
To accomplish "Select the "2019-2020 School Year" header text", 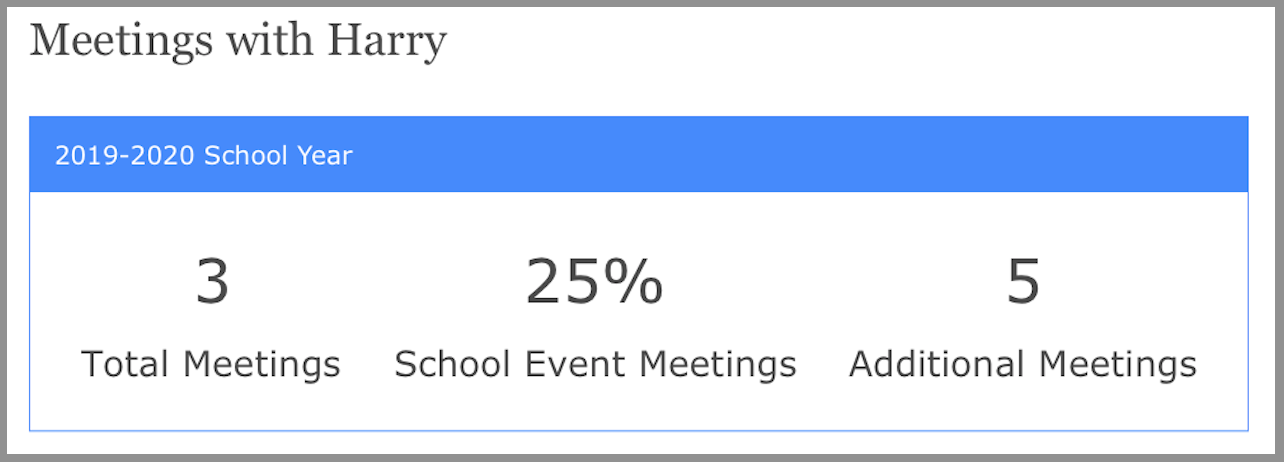I will tap(204, 156).
